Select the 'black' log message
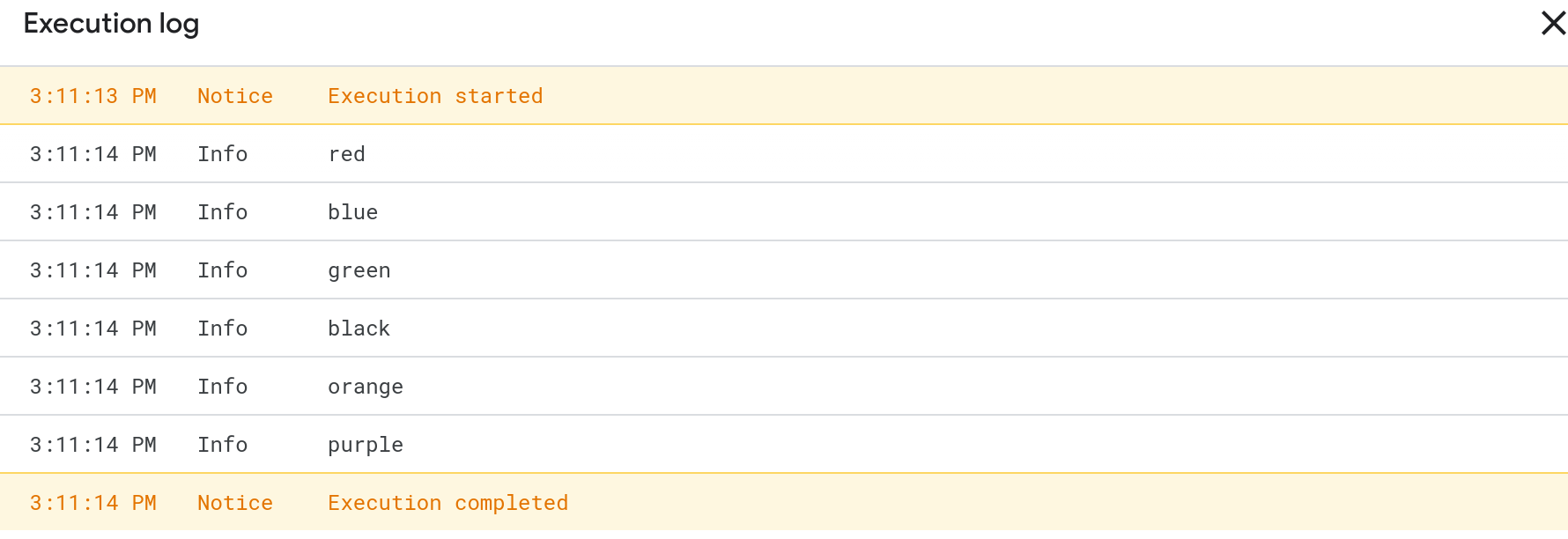The height and width of the screenshot is (539, 1568). tap(359, 329)
